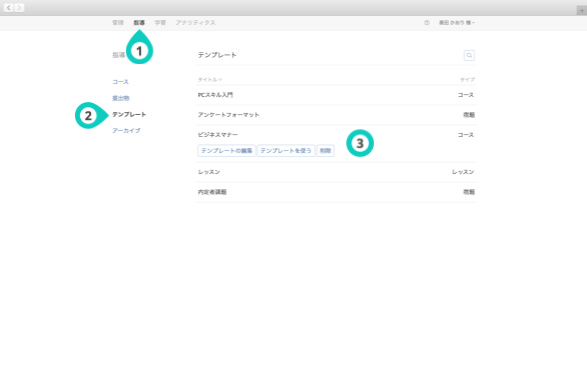Sort the list by the タイトル column header

[210, 80]
